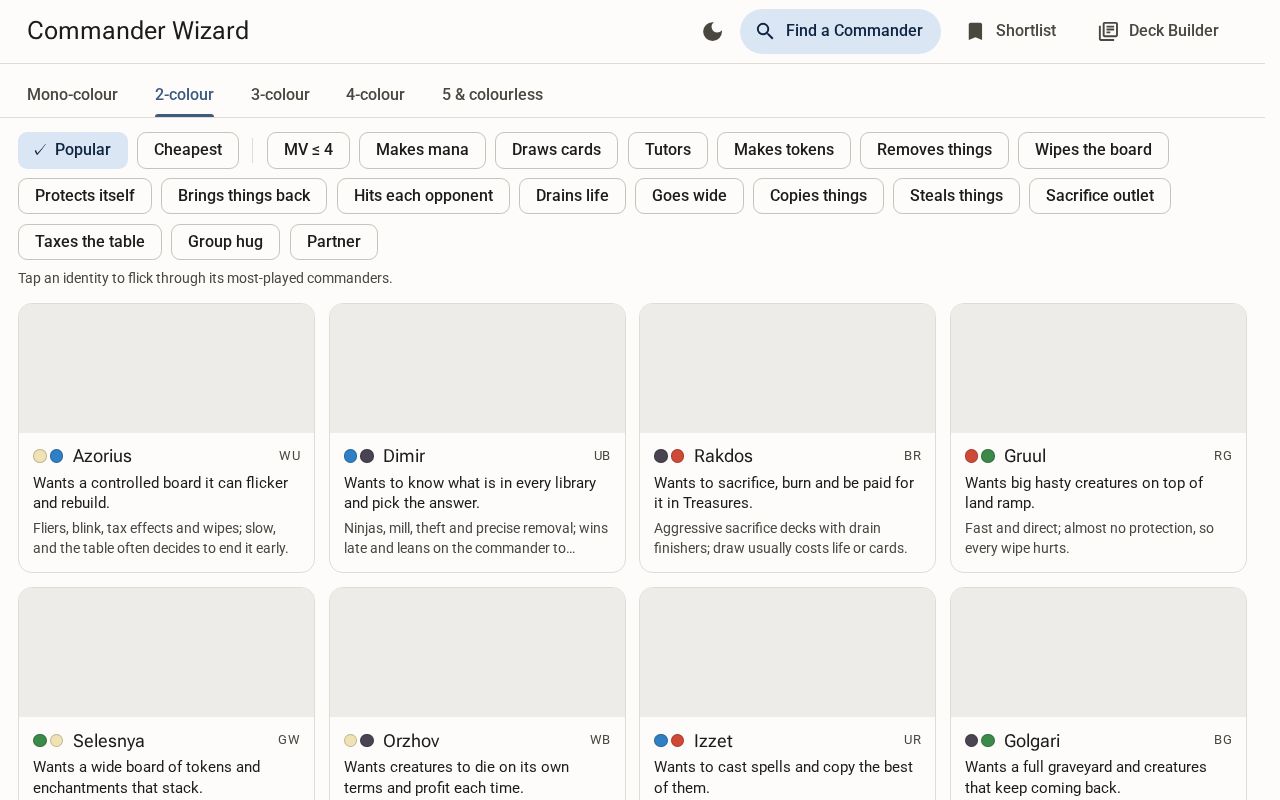The width and height of the screenshot is (1280, 800).
Task: Select the Group hug chip
Action: click(x=225, y=242)
